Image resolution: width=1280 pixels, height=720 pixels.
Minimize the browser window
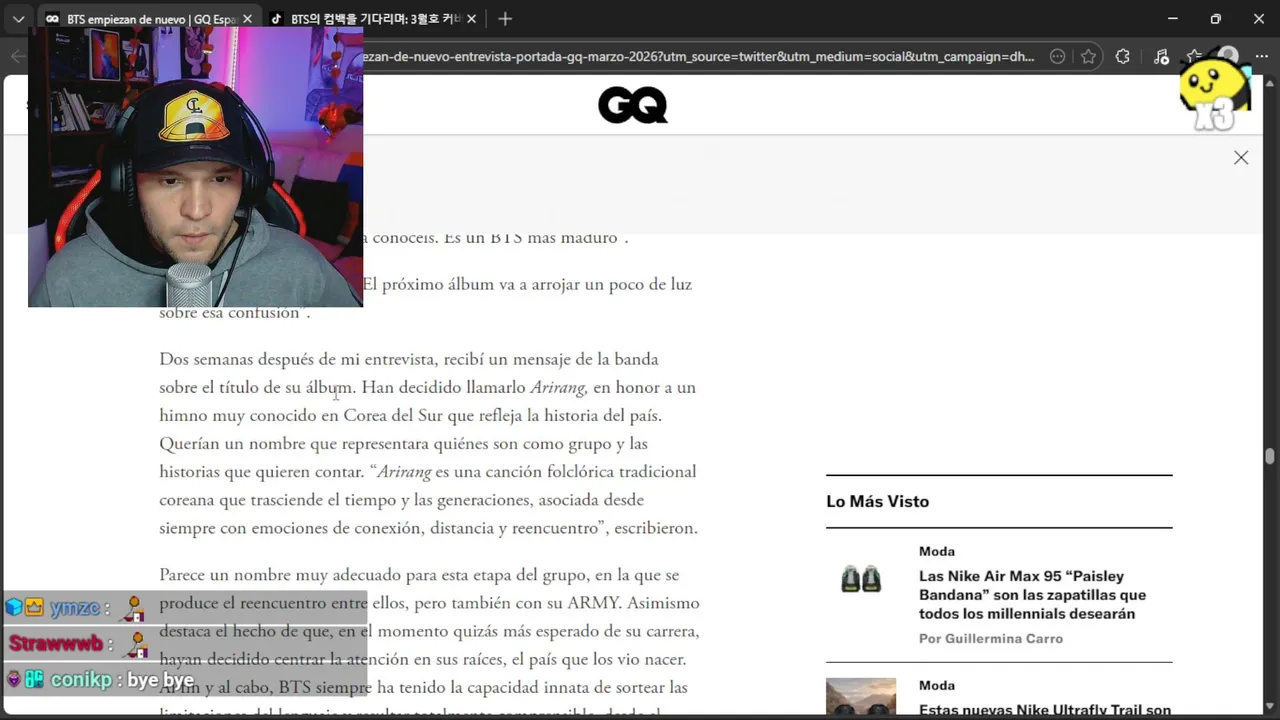point(1173,19)
